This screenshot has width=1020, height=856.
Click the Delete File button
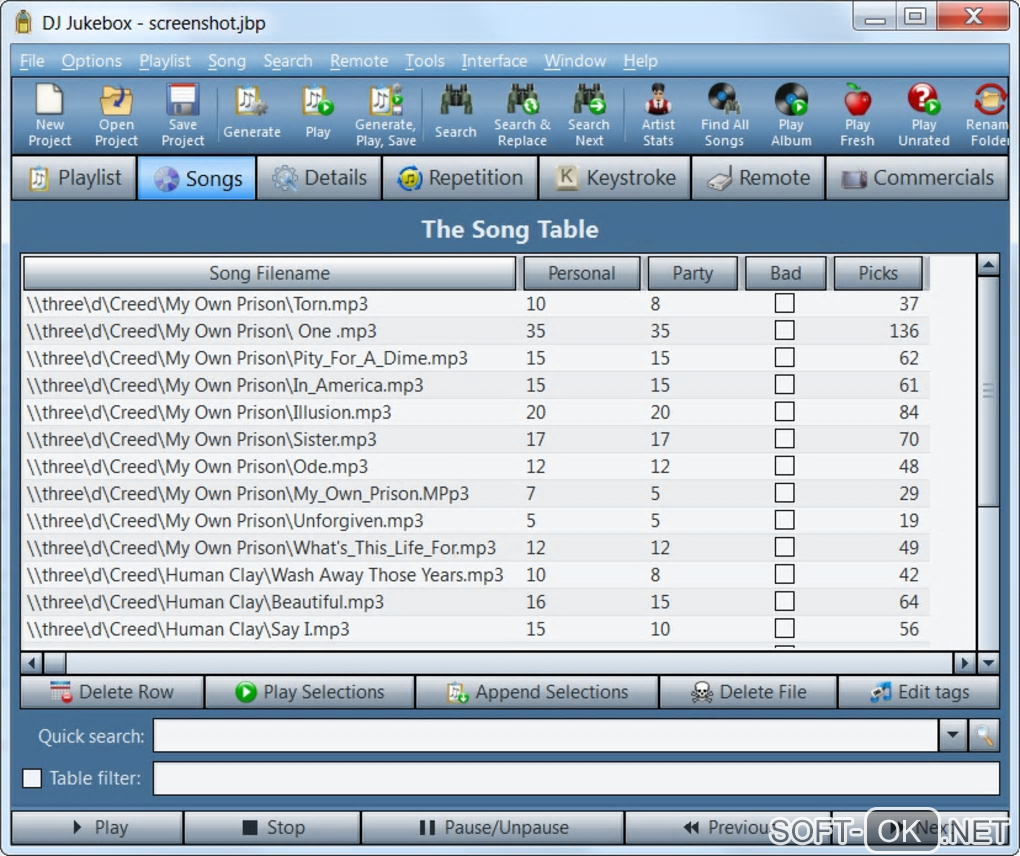tap(748, 692)
